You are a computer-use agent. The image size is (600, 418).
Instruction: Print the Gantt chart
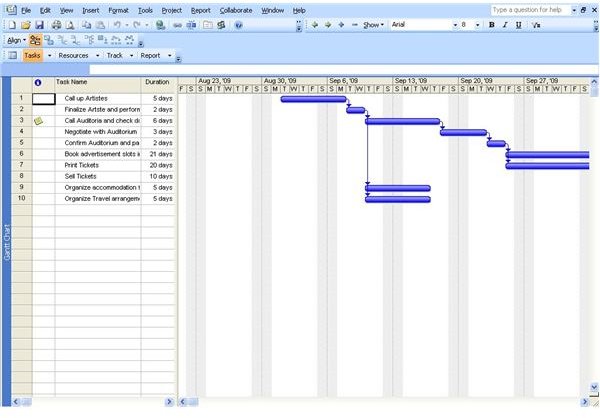coord(56,25)
